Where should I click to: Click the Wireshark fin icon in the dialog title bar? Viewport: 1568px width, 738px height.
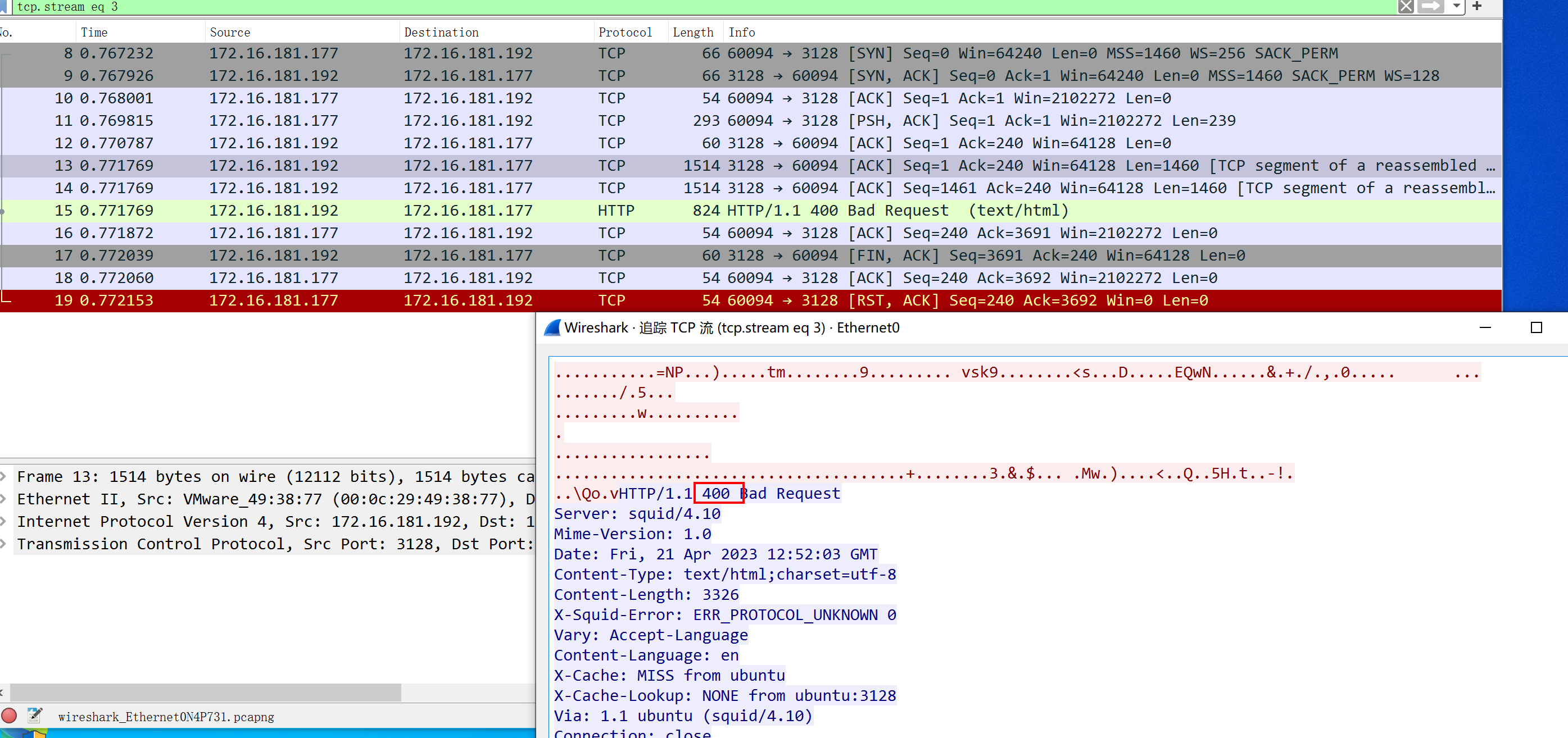pyautogui.click(x=552, y=328)
